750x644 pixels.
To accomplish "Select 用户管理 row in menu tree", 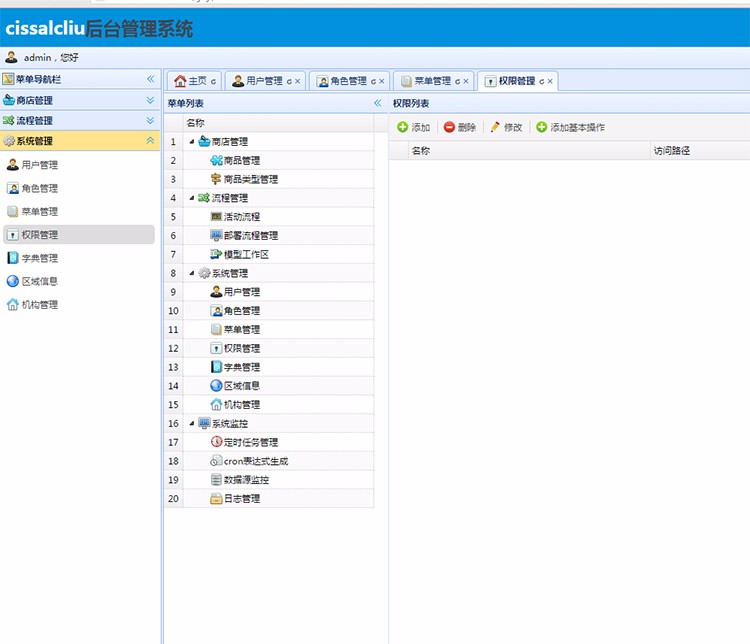I will pos(269,292).
